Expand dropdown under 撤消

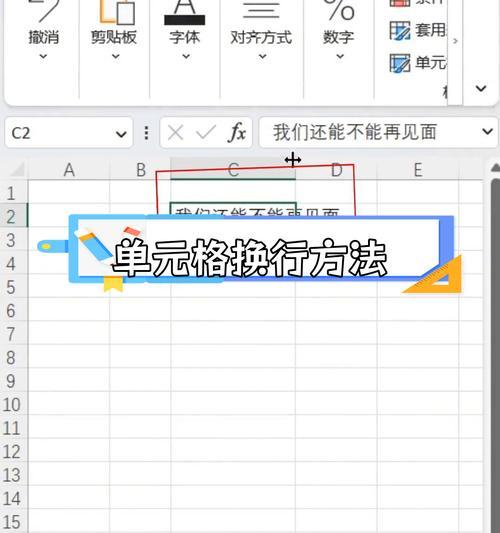point(43,56)
